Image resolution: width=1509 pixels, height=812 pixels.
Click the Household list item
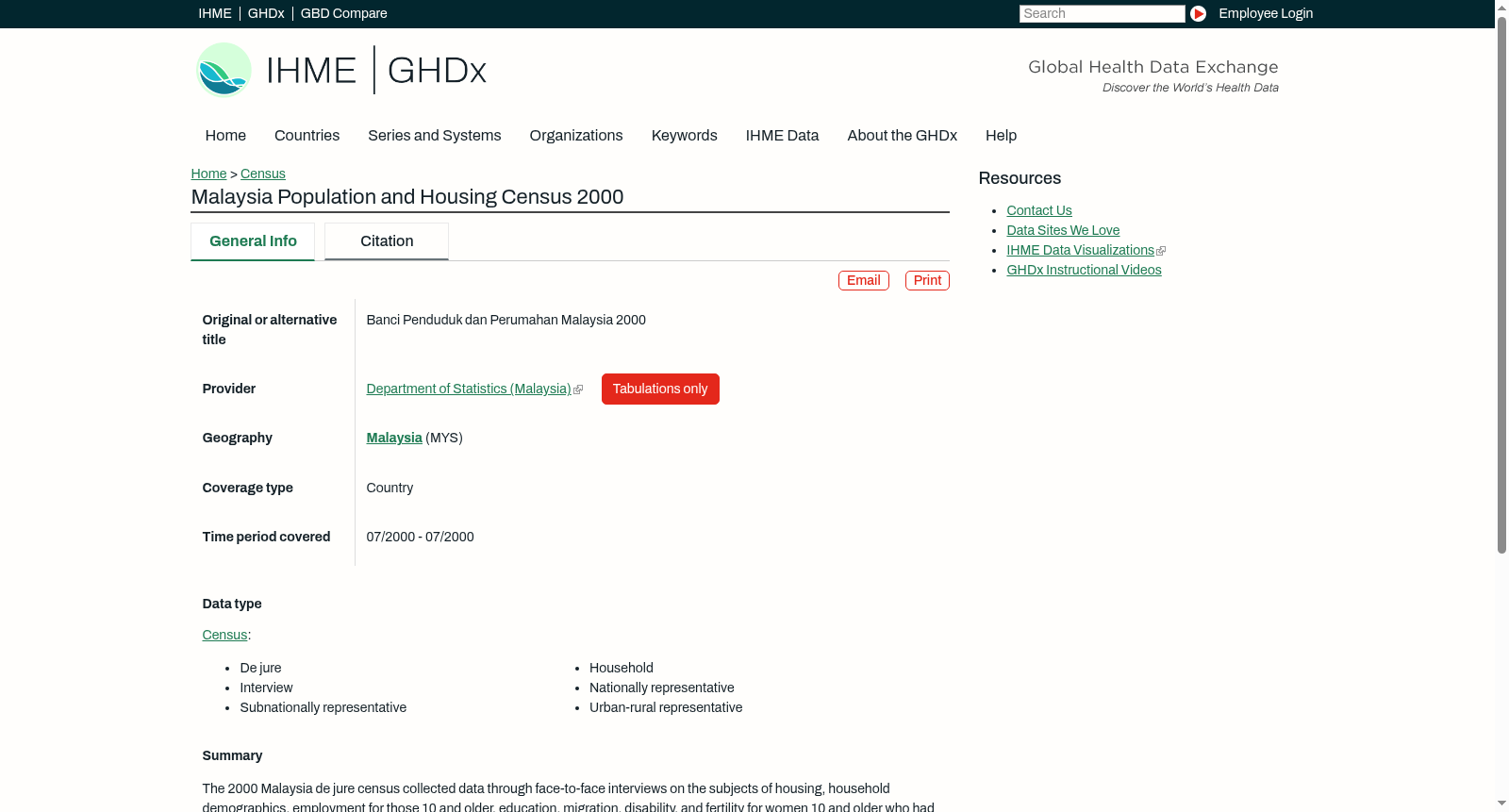tap(622, 668)
